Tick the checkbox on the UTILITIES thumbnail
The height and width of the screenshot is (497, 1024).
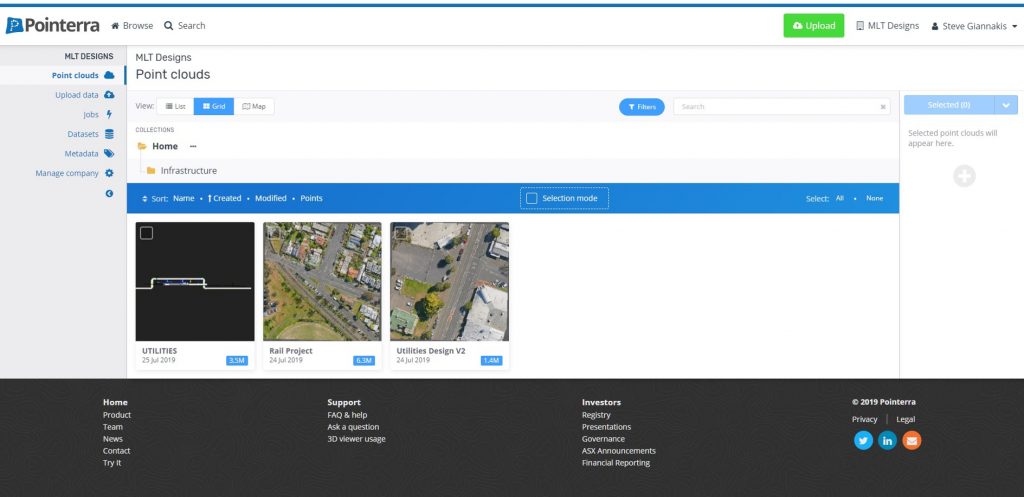coord(147,233)
